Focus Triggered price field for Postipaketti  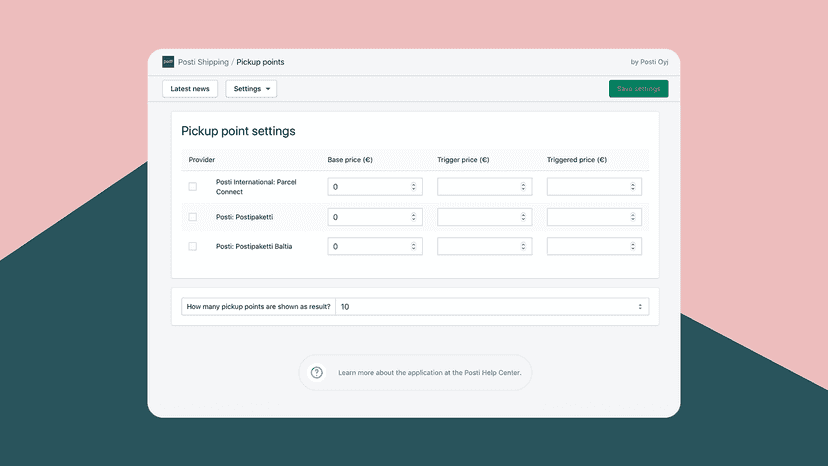point(594,217)
